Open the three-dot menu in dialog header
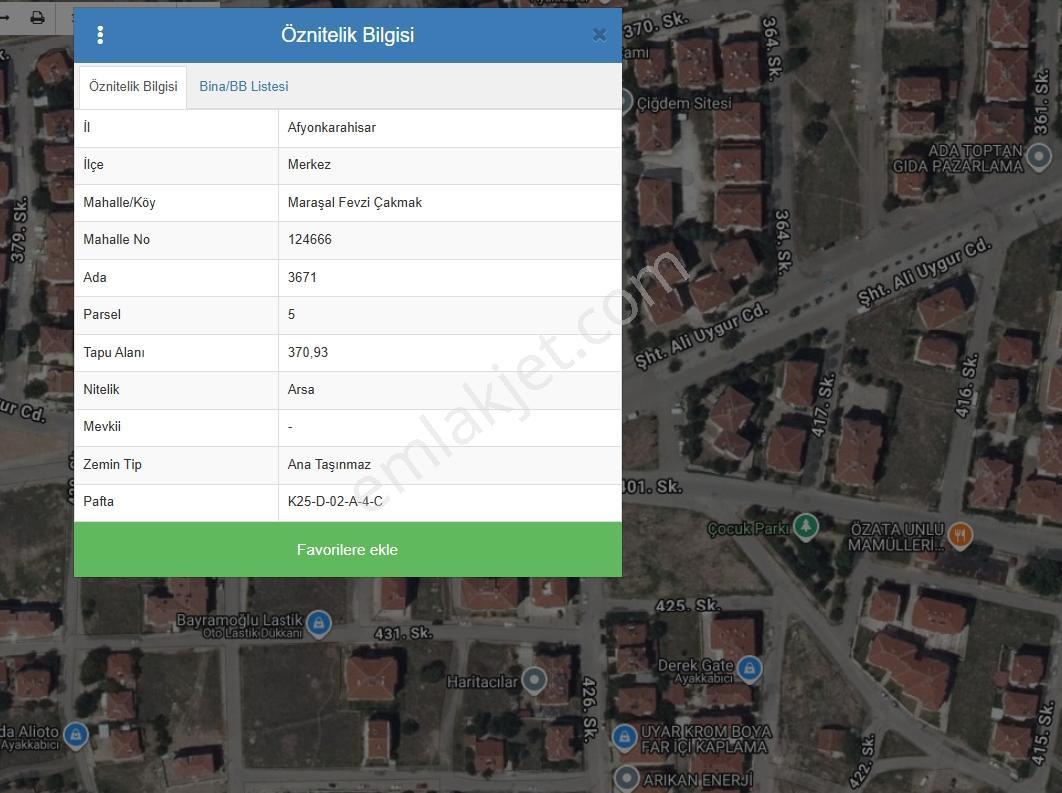This screenshot has height=793, width=1062. pos(100,35)
